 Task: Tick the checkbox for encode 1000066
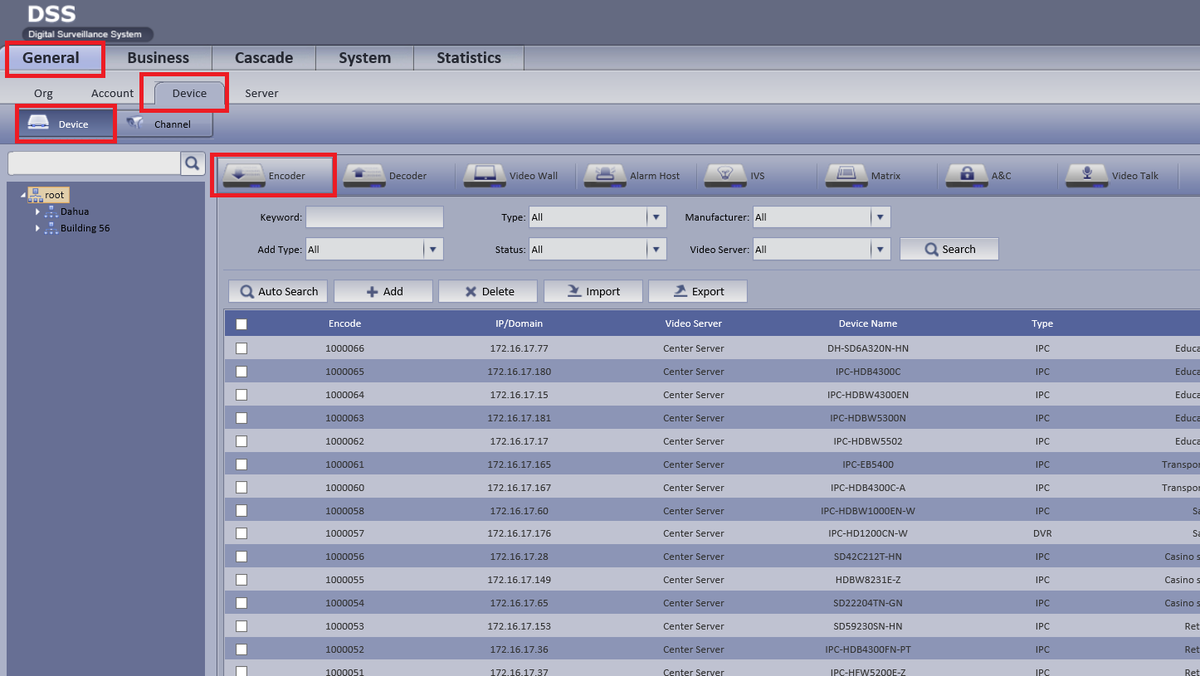241,349
